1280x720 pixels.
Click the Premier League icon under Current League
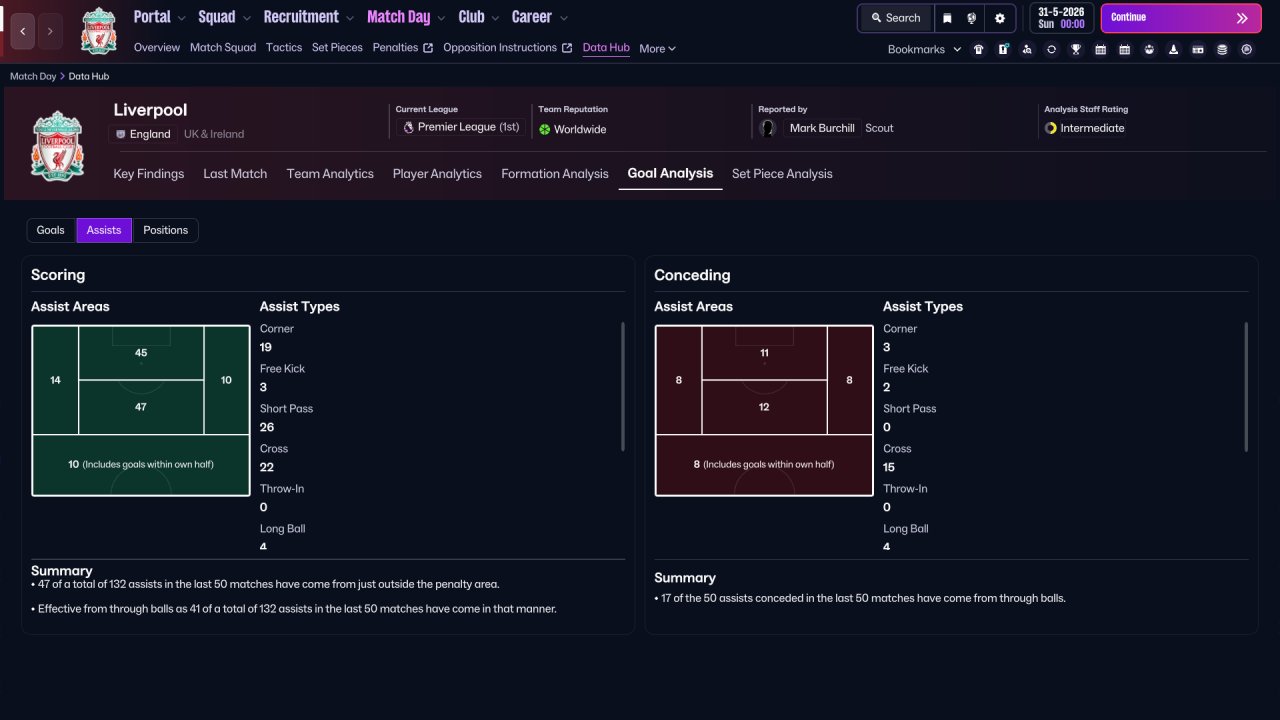point(408,127)
